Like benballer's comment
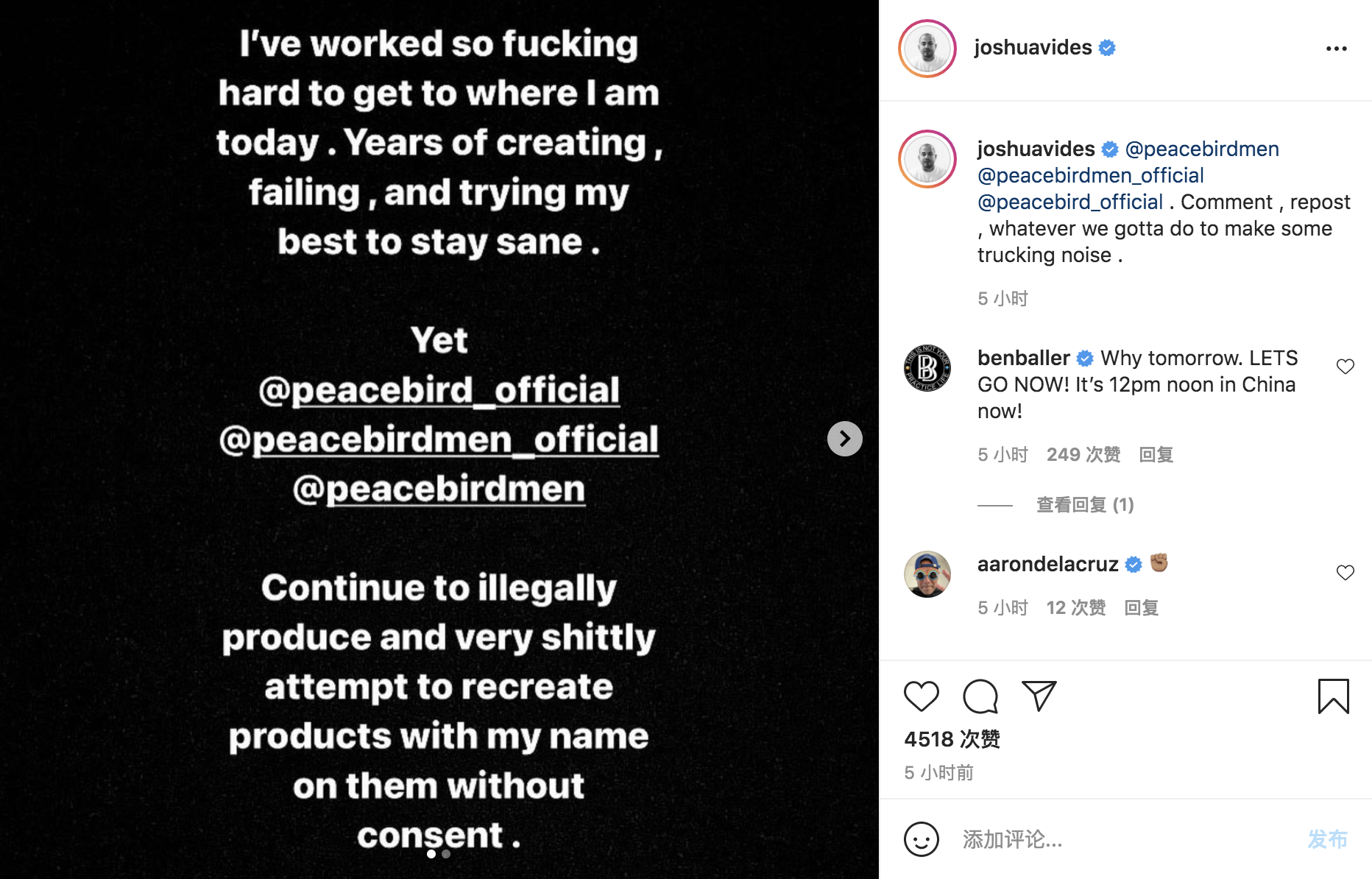This screenshot has width=1372, height=879. click(1345, 367)
